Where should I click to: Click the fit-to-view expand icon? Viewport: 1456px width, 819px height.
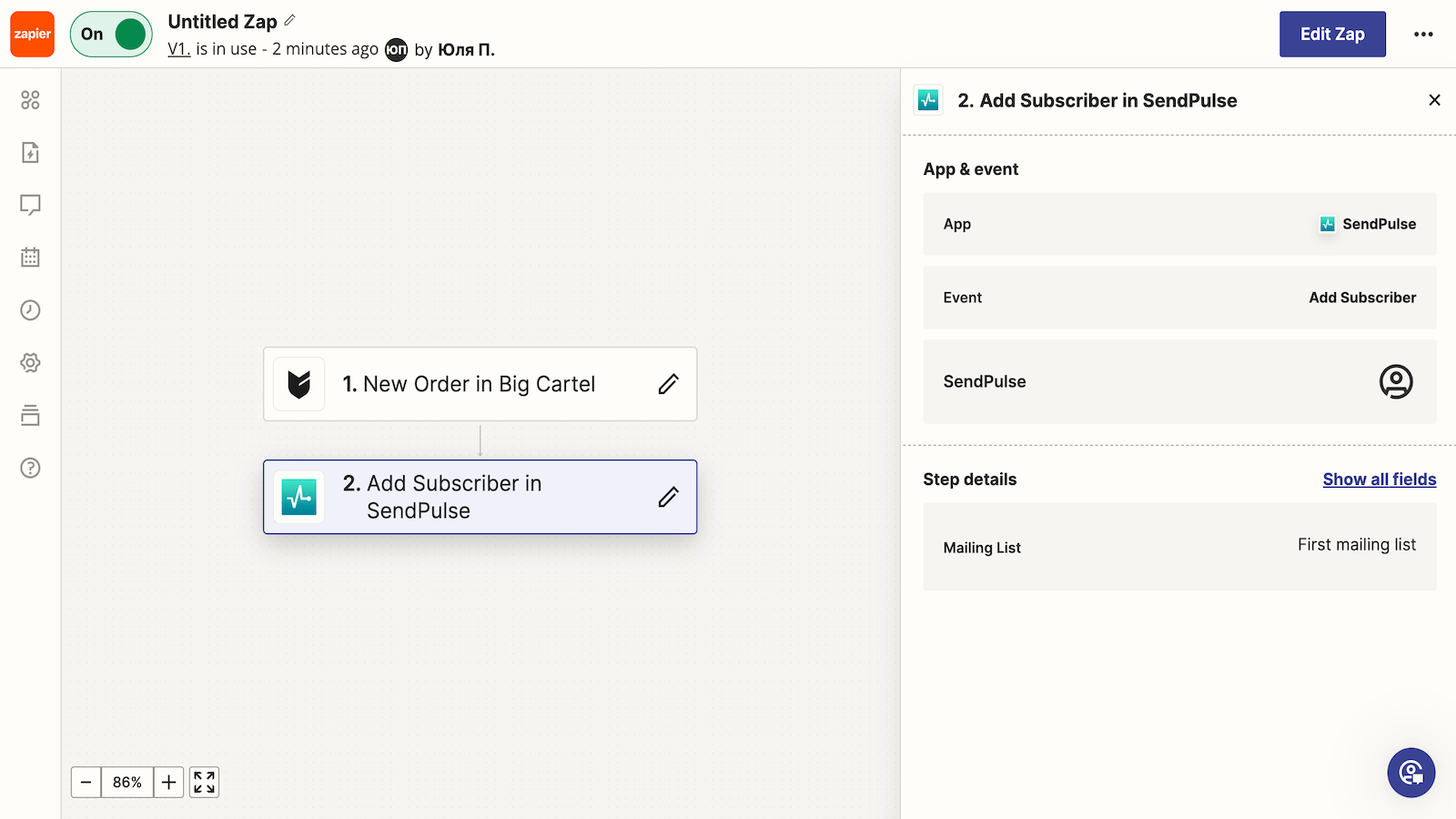click(205, 783)
